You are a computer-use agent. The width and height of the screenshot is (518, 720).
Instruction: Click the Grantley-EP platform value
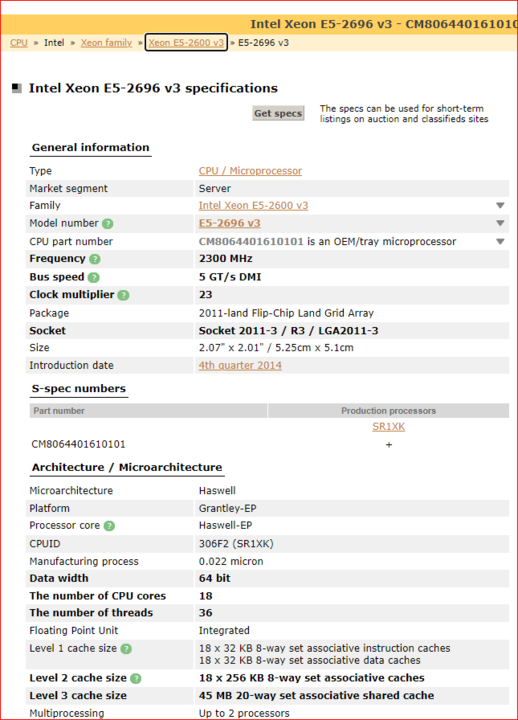tap(227, 508)
